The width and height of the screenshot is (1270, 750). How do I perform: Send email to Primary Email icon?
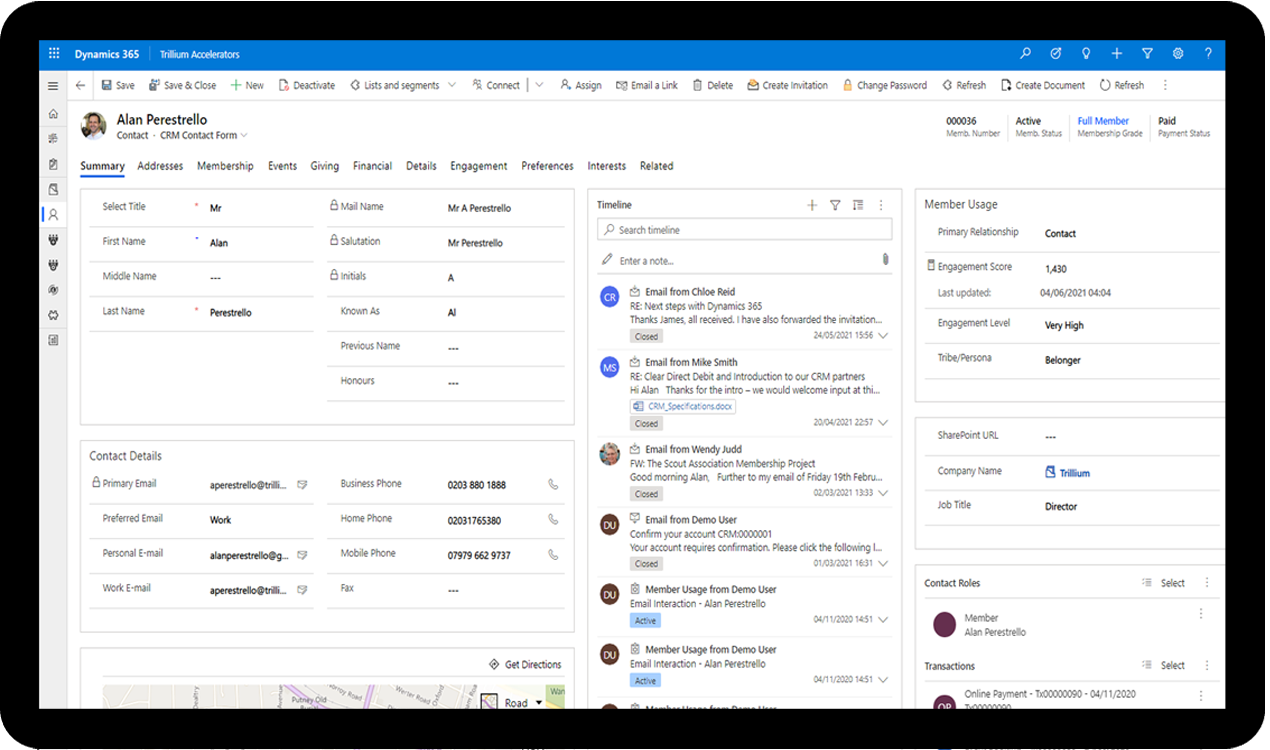tap(302, 485)
